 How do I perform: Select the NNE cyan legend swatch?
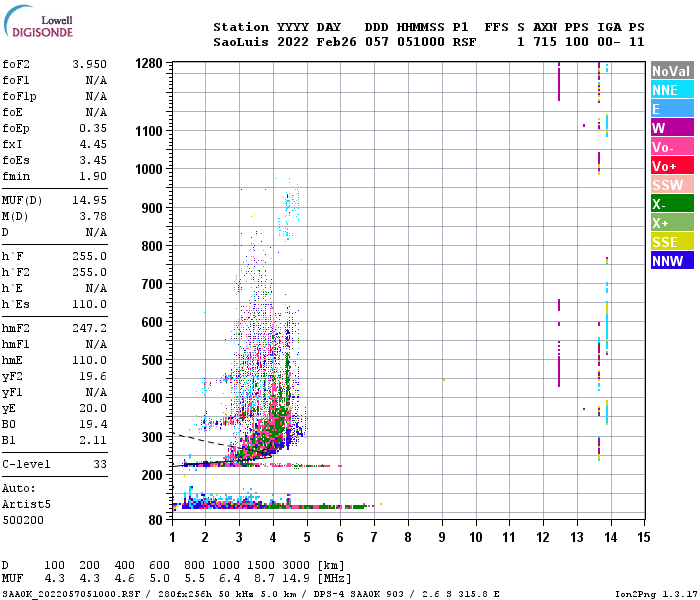click(x=672, y=90)
